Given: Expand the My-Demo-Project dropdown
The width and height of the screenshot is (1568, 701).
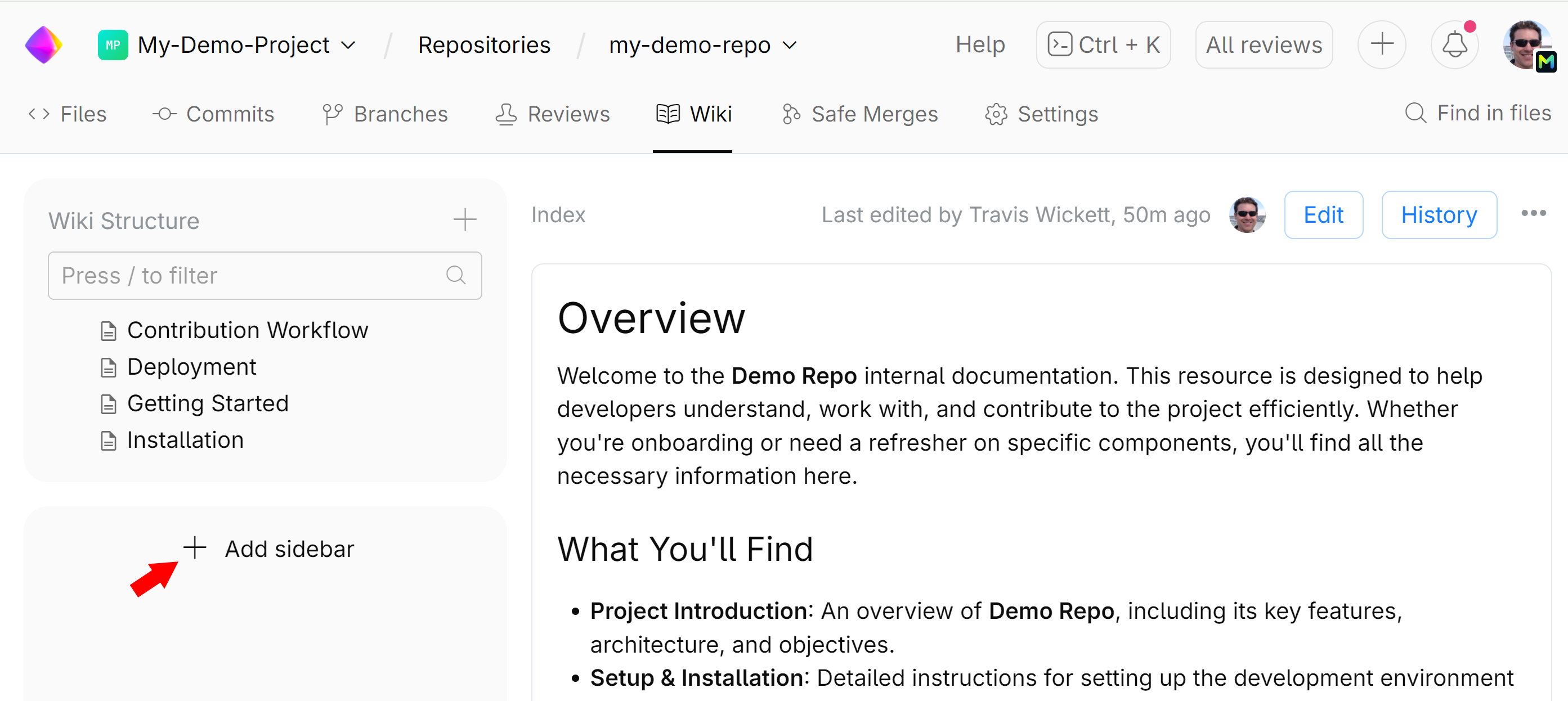Looking at the screenshot, I should pos(348,44).
